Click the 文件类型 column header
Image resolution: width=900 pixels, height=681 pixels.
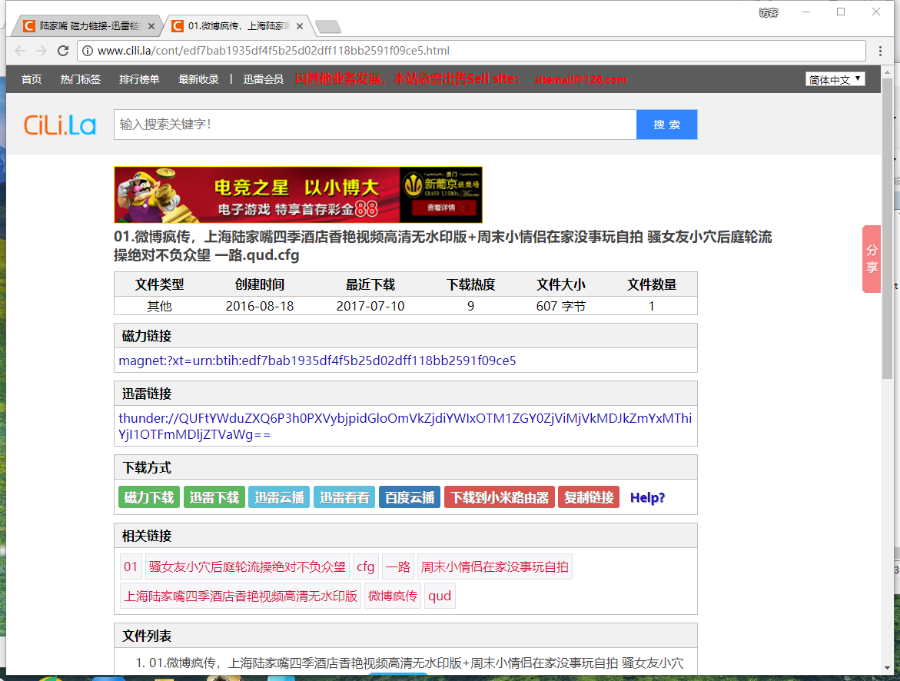tap(160, 284)
